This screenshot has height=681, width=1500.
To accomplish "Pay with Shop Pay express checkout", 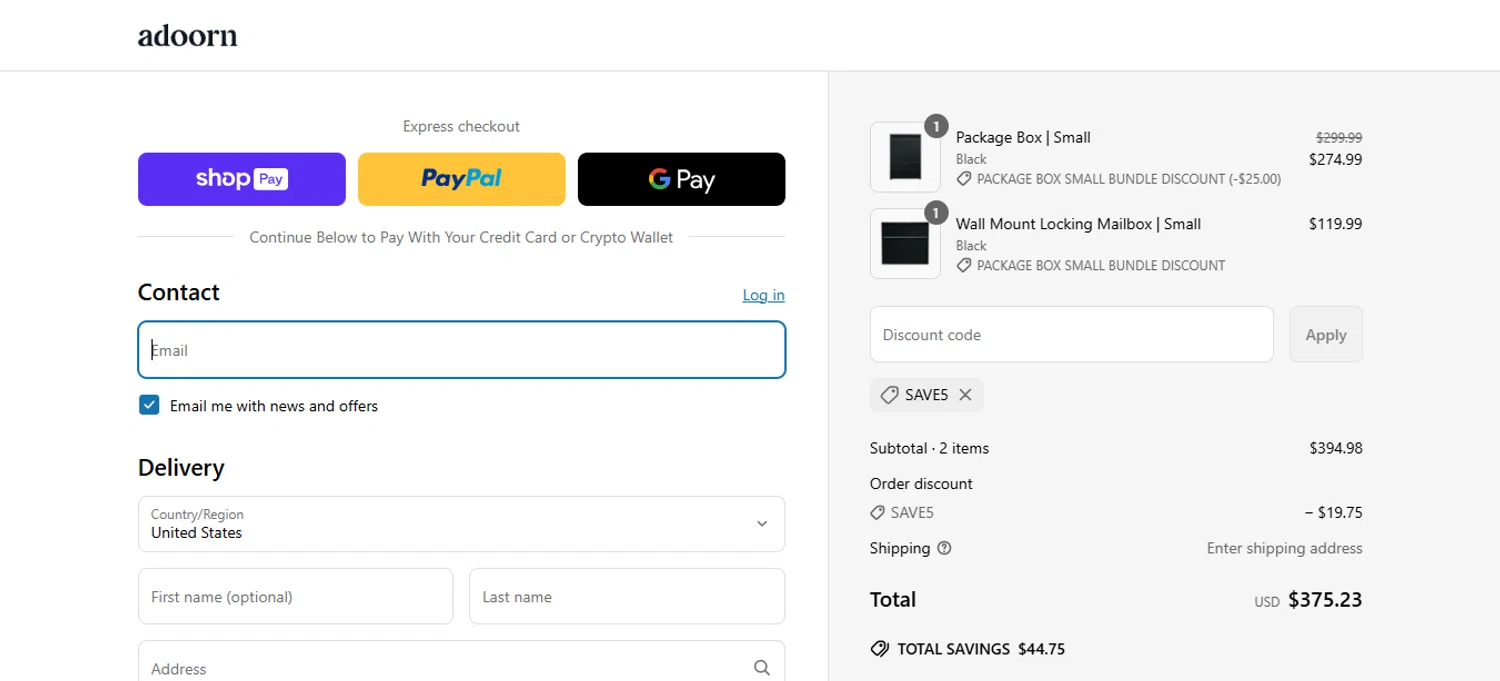I will coord(242,179).
